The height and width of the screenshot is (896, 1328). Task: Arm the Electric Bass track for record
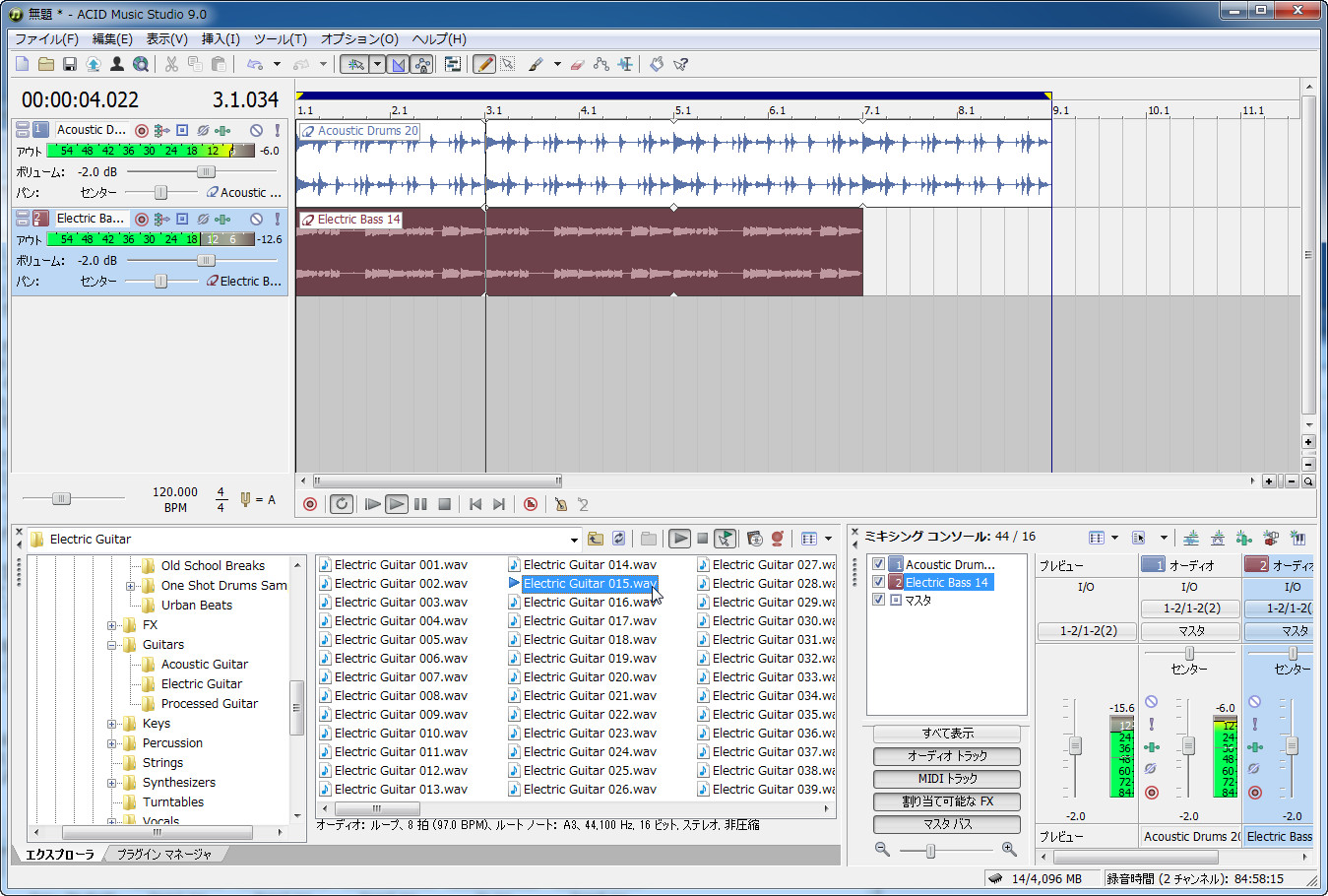click(x=142, y=219)
